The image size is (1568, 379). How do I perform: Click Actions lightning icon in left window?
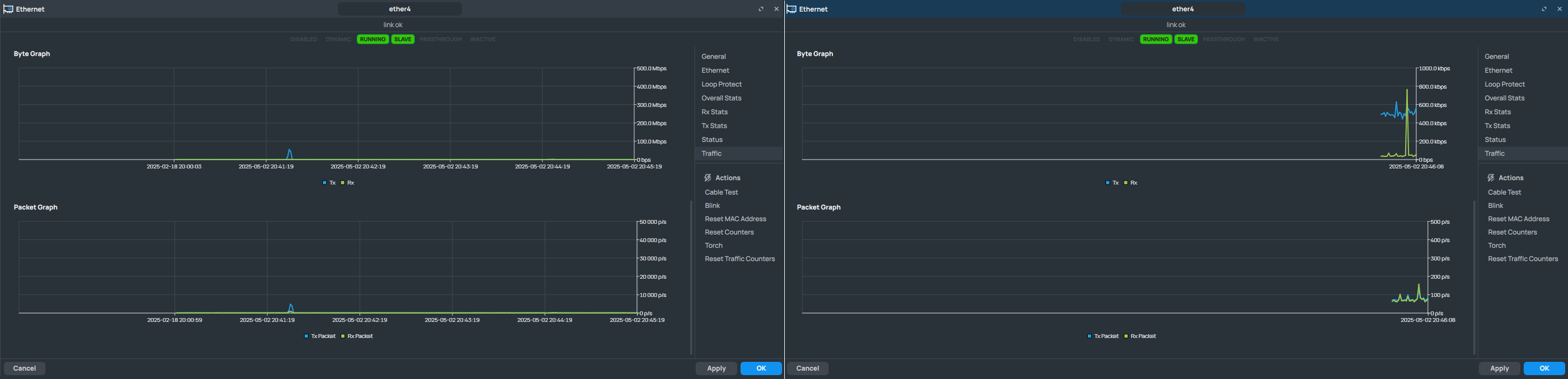click(x=707, y=178)
